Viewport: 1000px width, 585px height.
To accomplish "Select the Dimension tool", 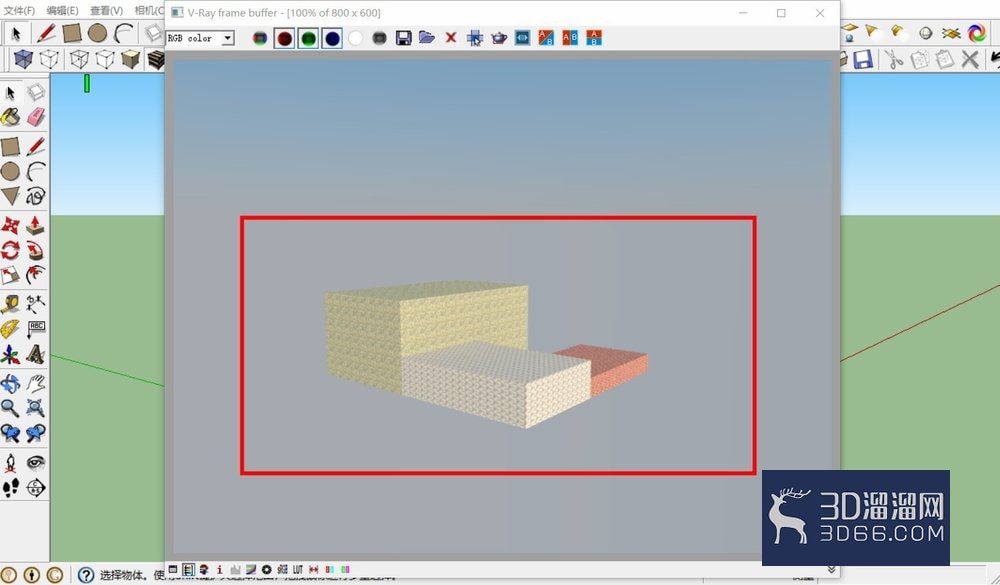I will 36,304.
